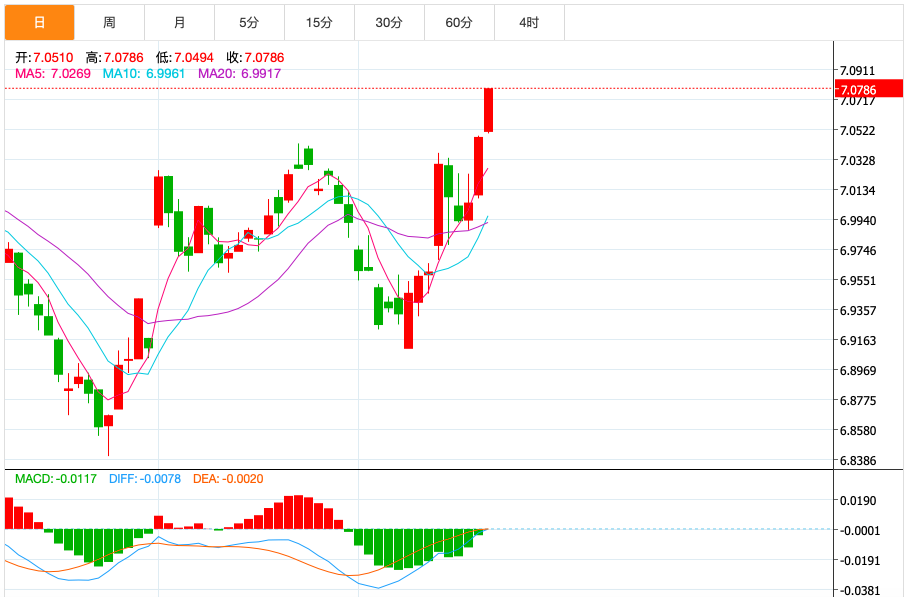Click the latest red candlestick at the high
The width and height of the screenshot is (904, 597).
(x=488, y=110)
